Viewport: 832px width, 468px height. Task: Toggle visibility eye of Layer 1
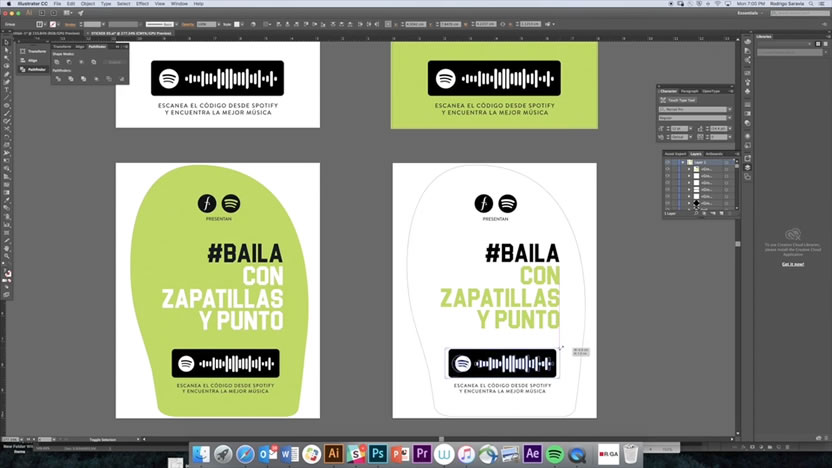click(x=668, y=162)
